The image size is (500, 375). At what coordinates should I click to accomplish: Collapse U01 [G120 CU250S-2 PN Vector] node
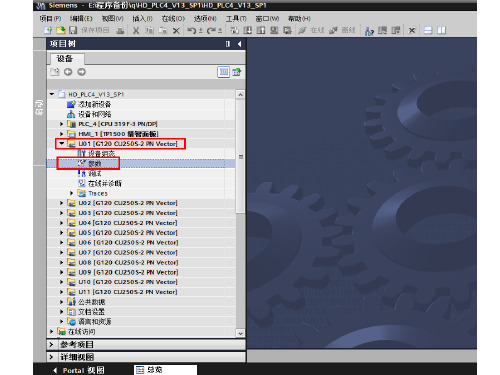62,144
